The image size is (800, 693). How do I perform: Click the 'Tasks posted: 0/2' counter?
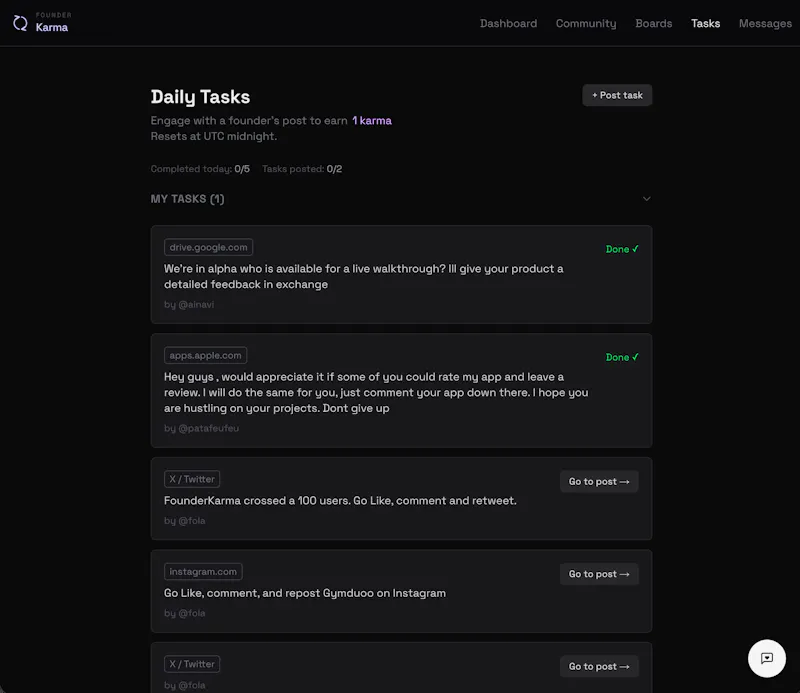302,169
